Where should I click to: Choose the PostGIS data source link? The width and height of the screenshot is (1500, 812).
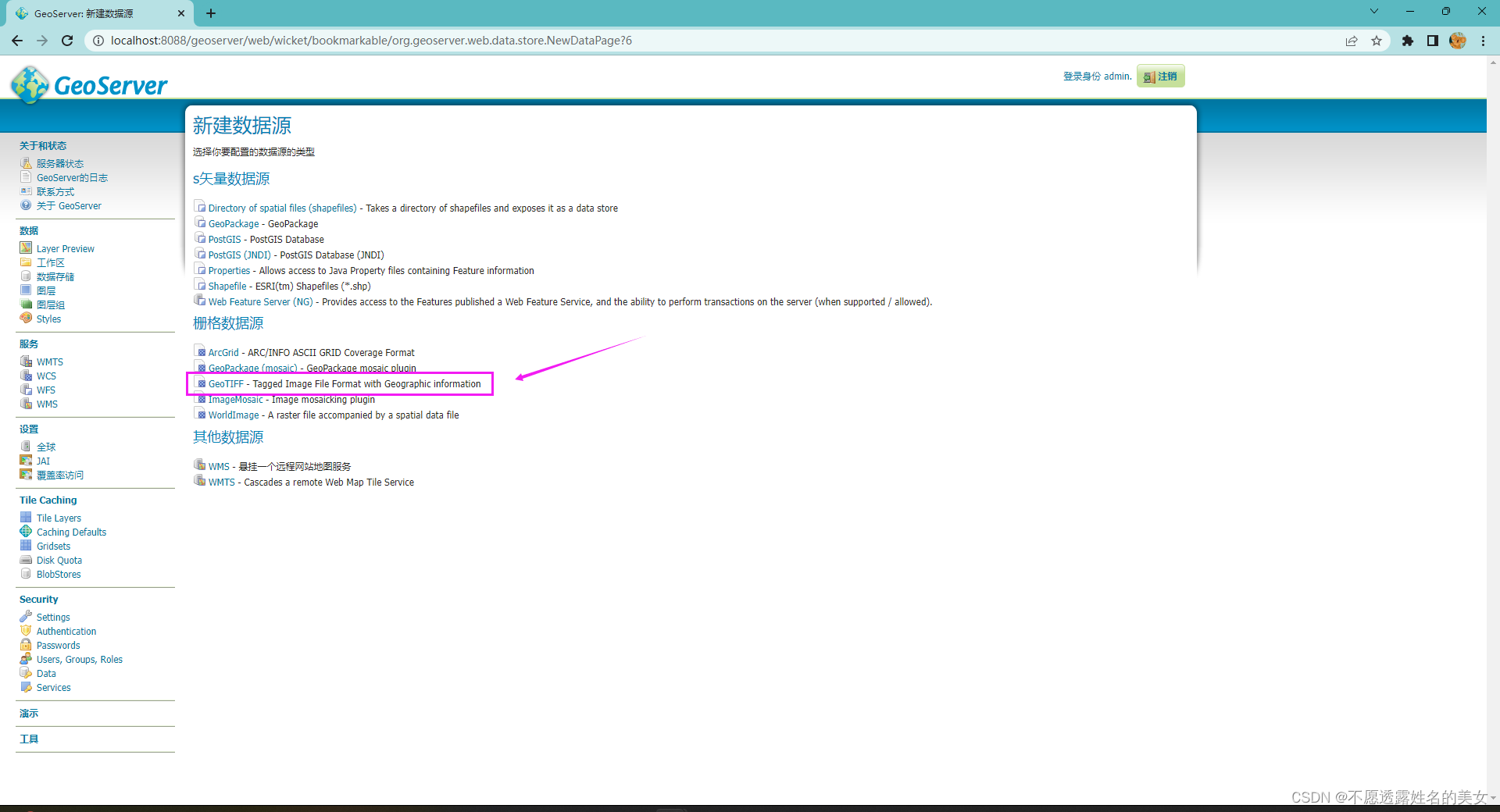pyautogui.click(x=224, y=240)
